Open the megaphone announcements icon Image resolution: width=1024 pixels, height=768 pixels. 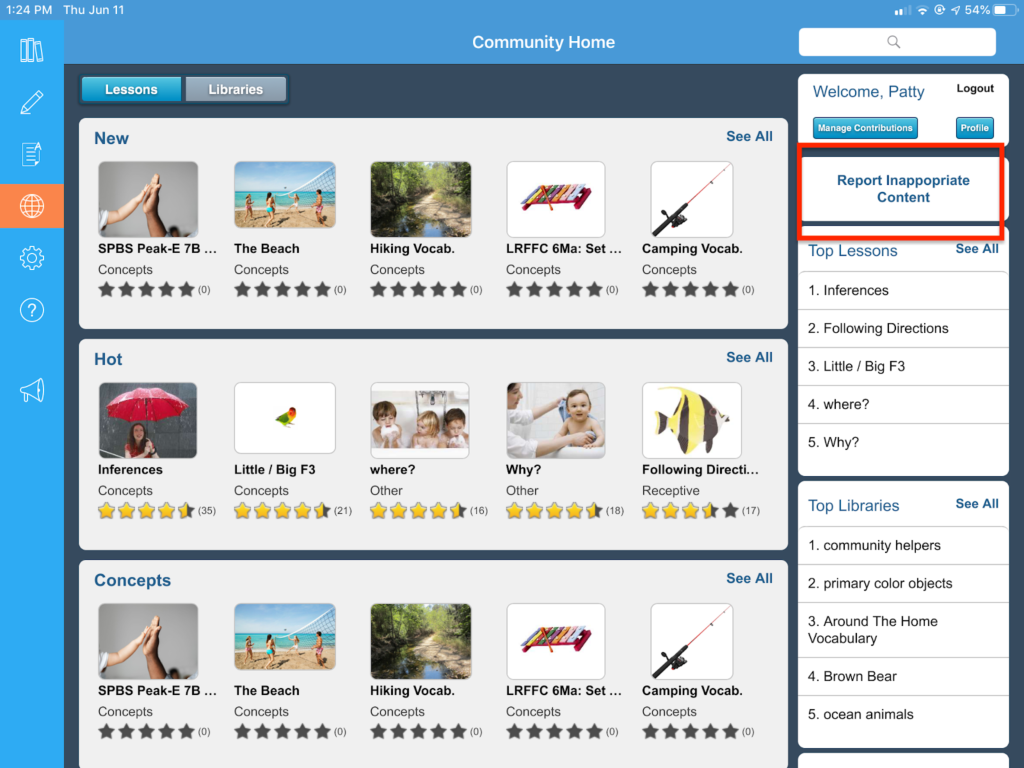(x=31, y=391)
